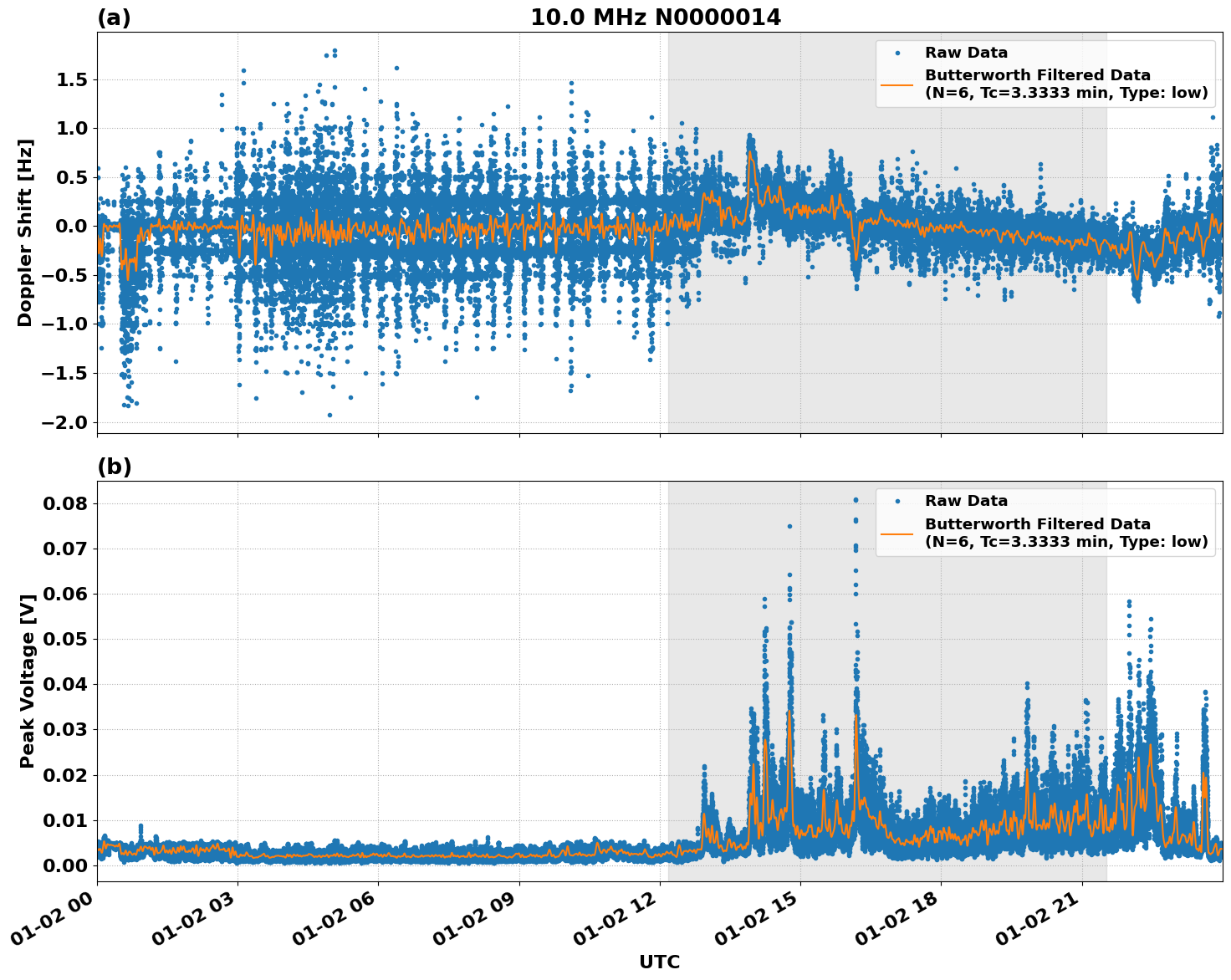The width and height of the screenshot is (1231, 980).
Task: Click the highest Peak Voltage outlier point
Action: pos(856,499)
